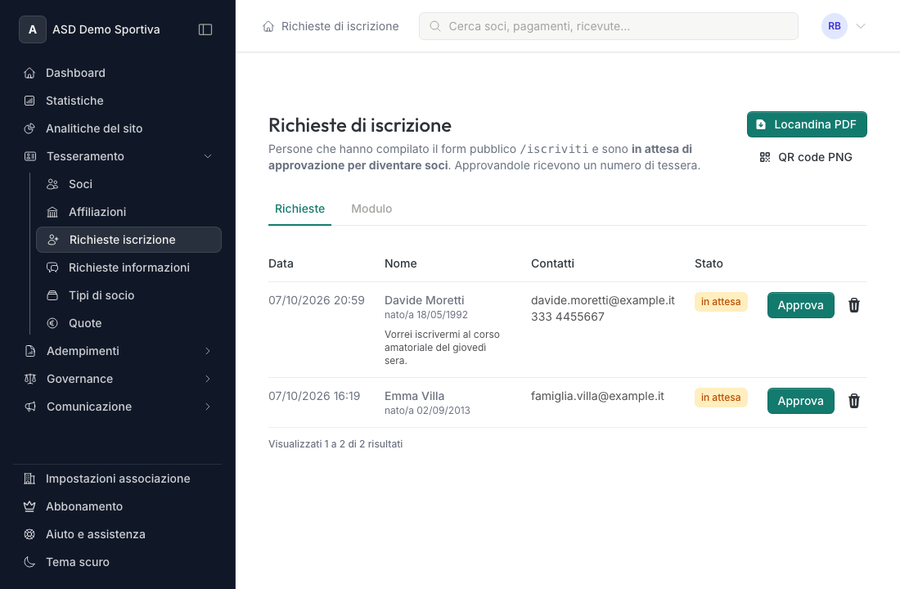Click the Richieste iscrizione user-plus icon
The height and width of the screenshot is (589, 900).
click(x=53, y=240)
